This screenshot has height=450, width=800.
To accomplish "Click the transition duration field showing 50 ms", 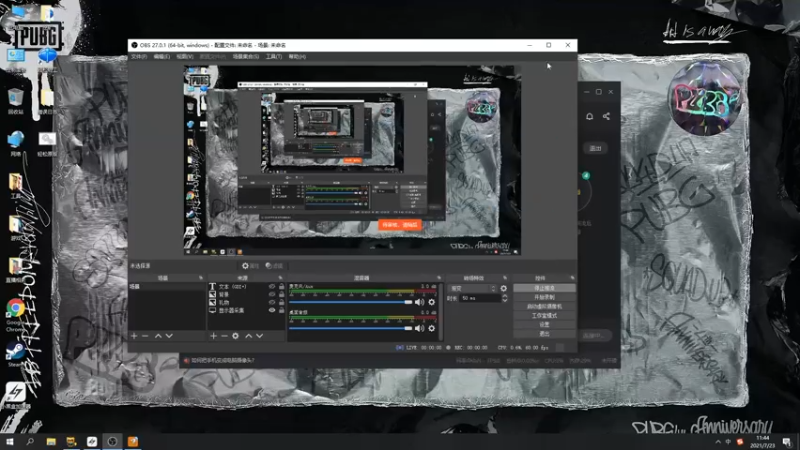I will tap(480, 298).
